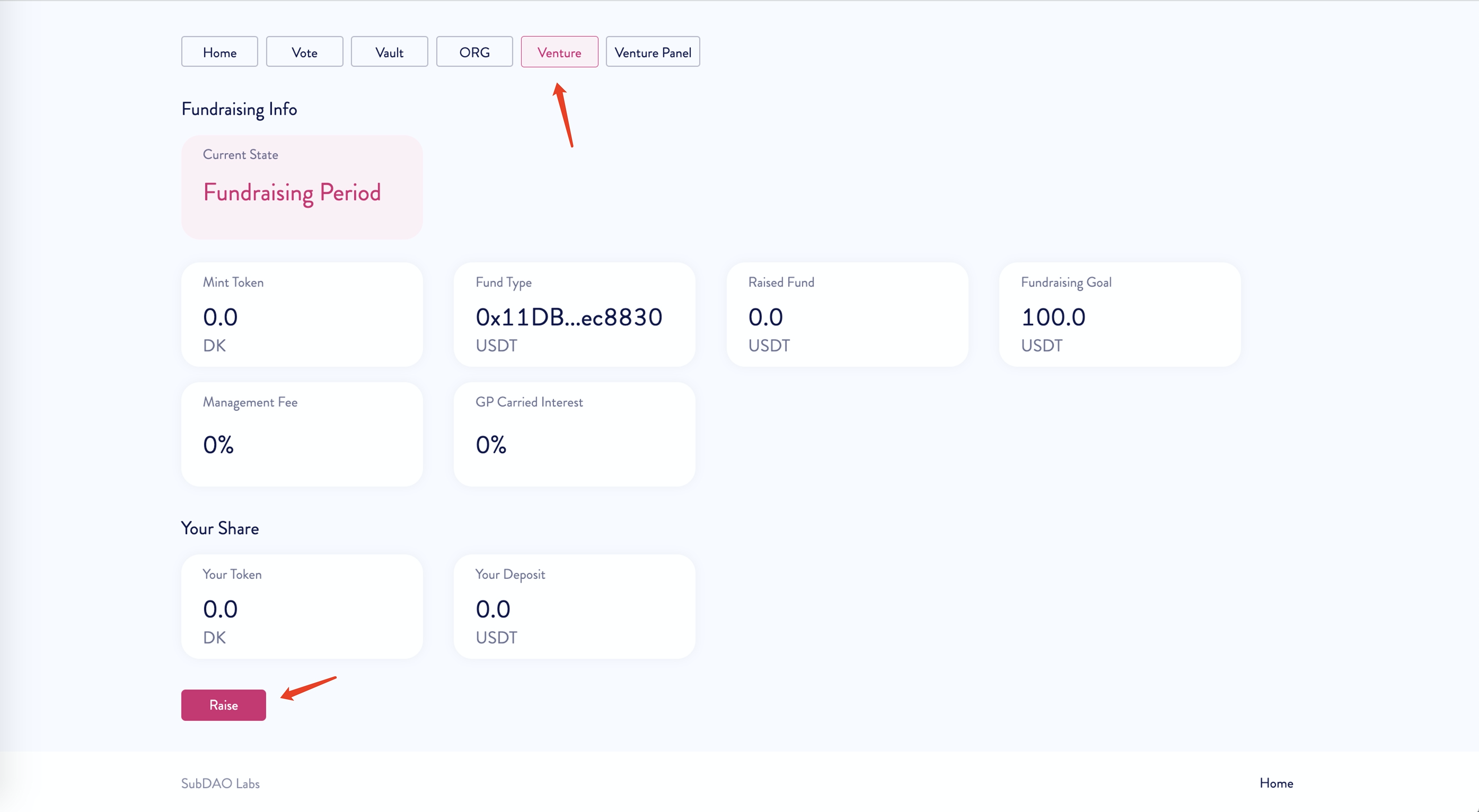Click the Management Fee card

point(302,434)
